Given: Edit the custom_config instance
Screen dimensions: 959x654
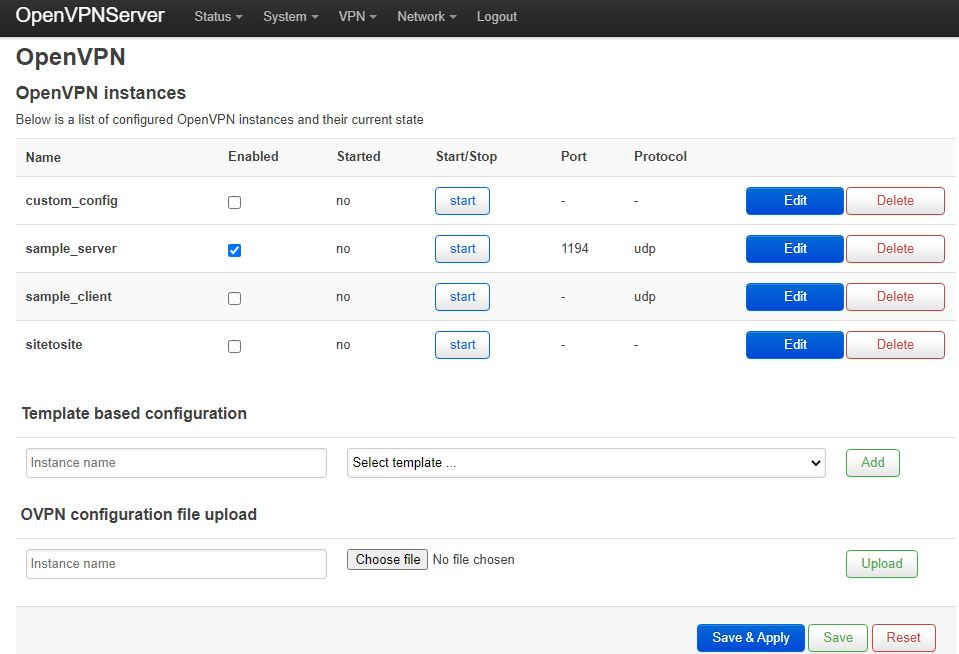Looking at the screenshot, I should click(x=794, y=201).
